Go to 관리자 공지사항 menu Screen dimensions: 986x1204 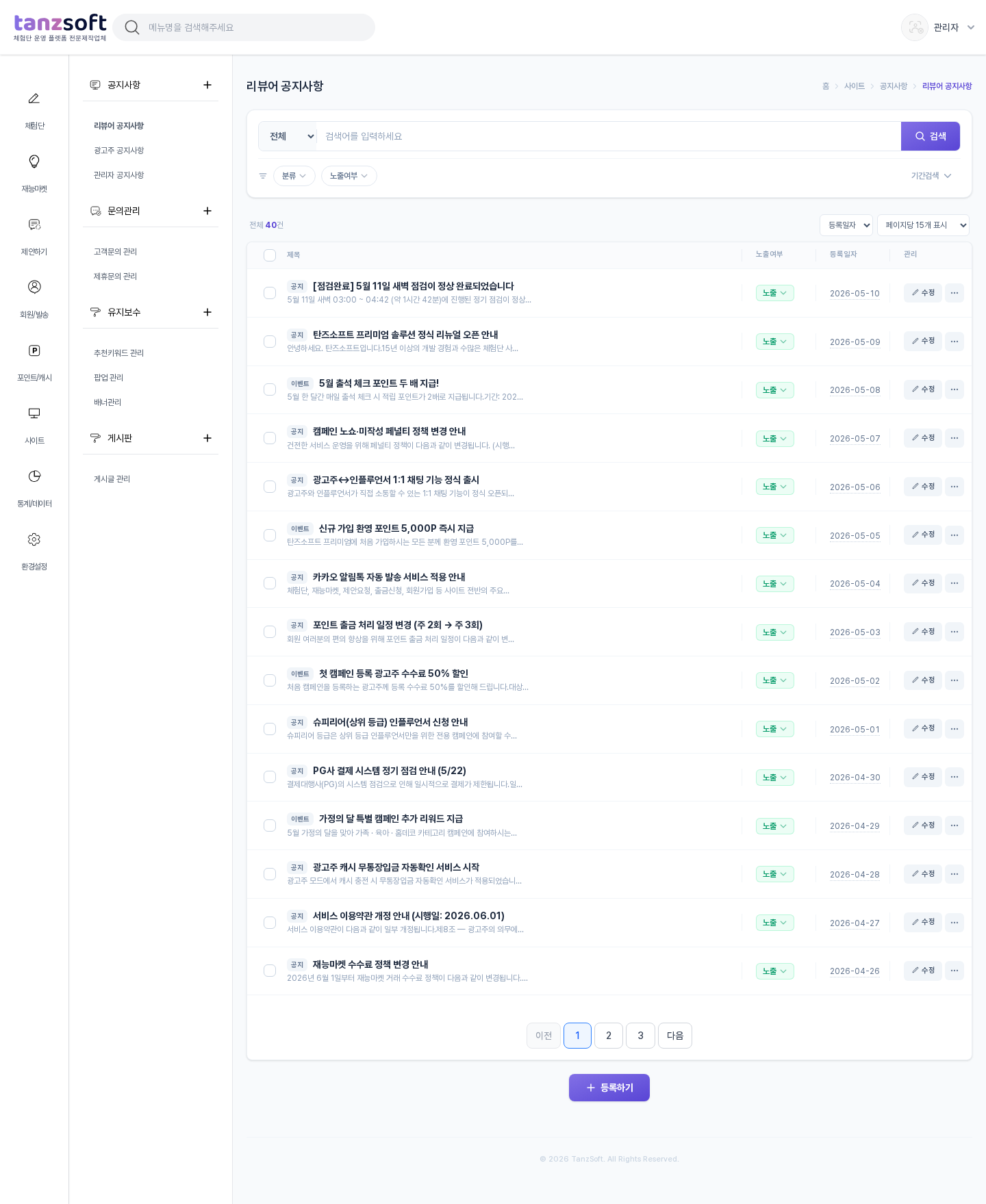click(x=119, y=175)
